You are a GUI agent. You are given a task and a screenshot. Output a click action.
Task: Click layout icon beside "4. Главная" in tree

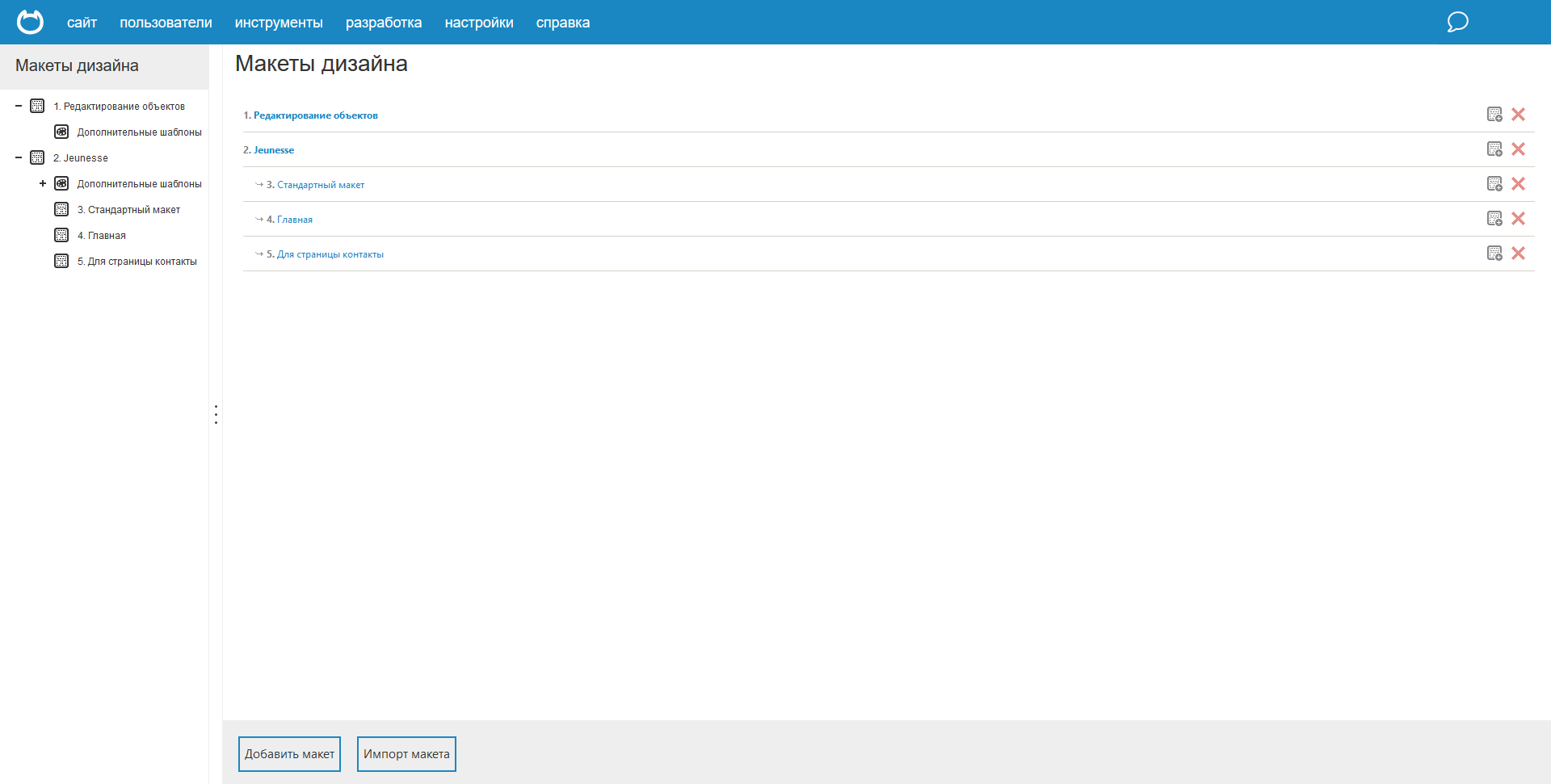coord(61,235)
